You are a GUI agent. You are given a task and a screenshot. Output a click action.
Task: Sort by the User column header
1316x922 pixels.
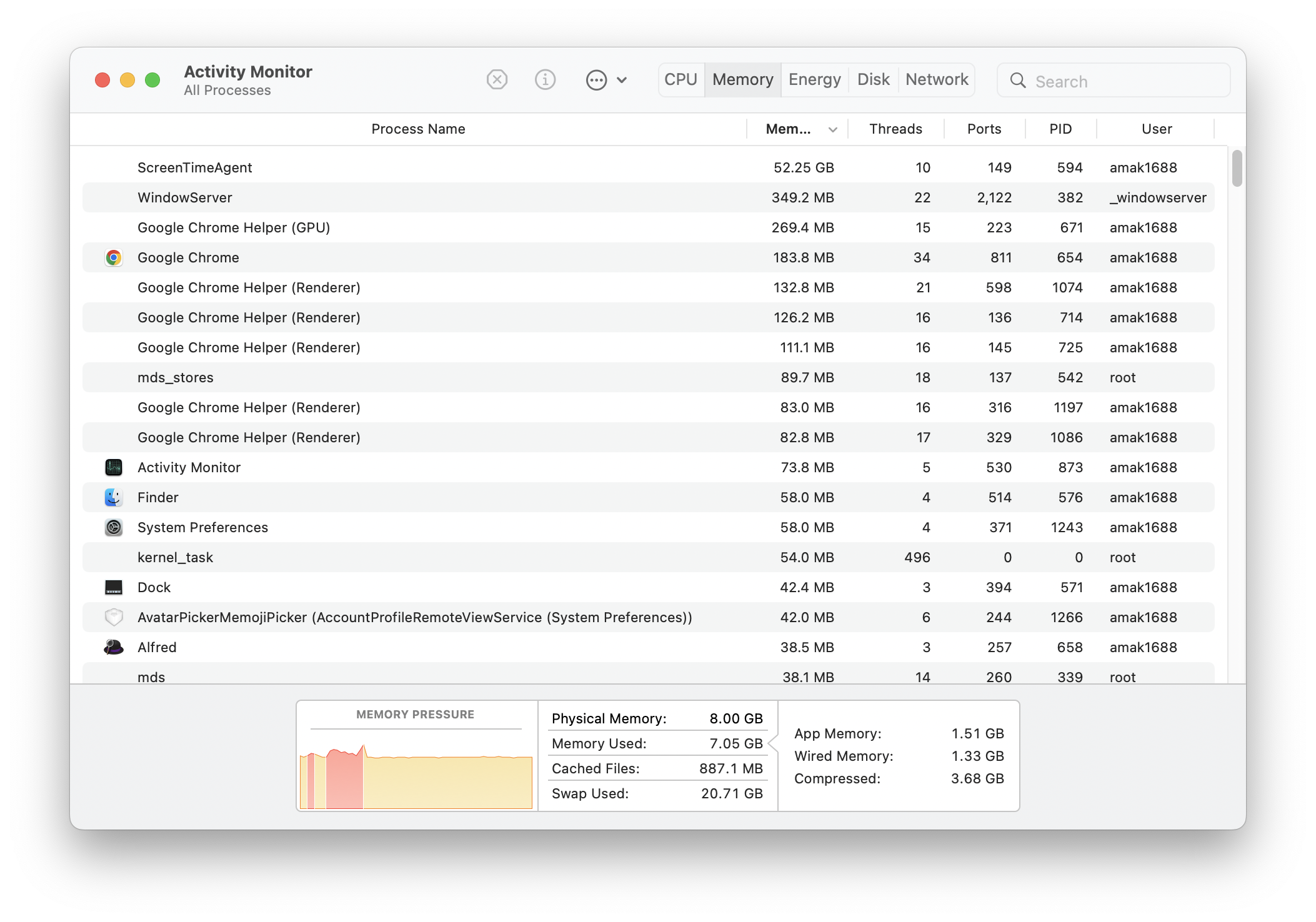pos(1157,129)
